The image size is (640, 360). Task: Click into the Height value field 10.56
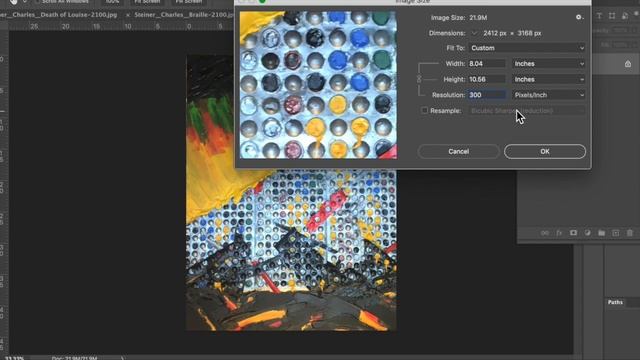(x=487, y=79)
